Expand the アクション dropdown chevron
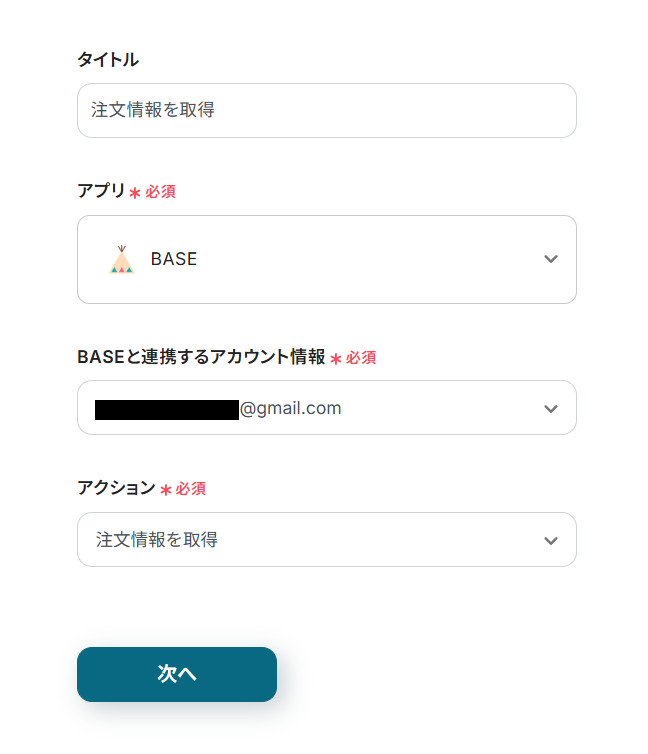The width and height of the screenshot is (648, 754). point(550,540)
